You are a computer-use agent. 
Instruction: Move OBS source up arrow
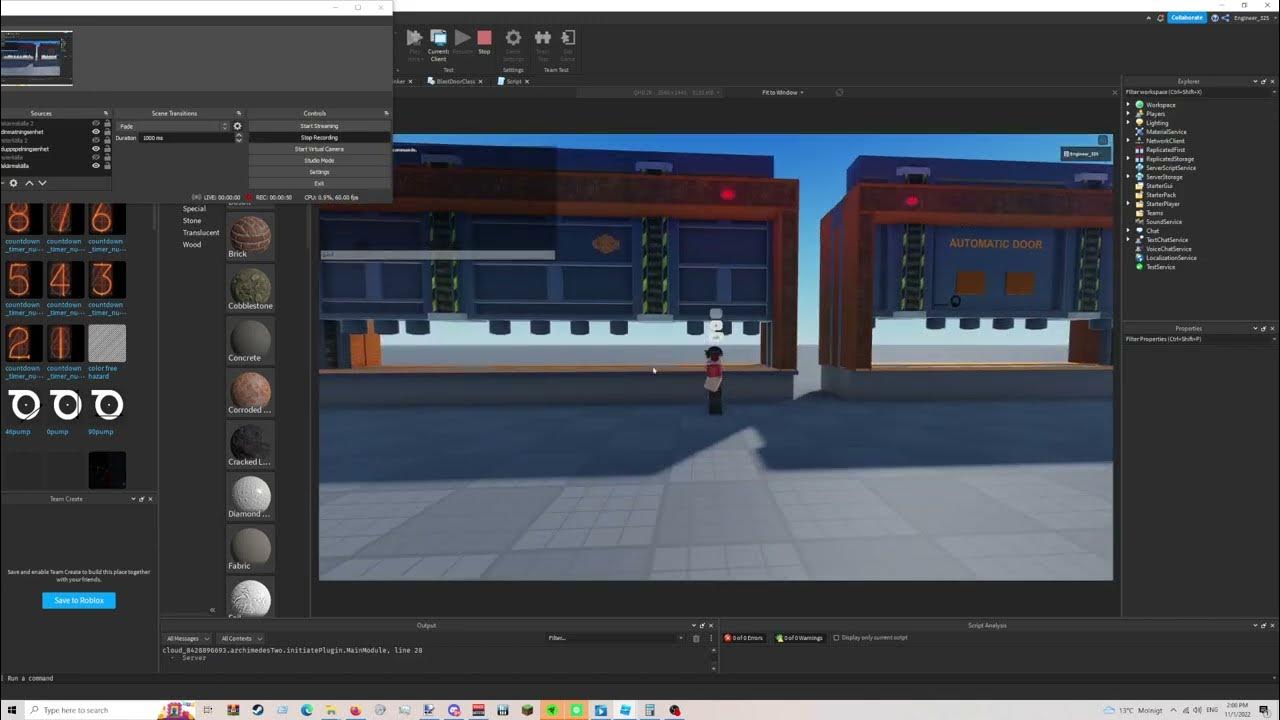coord(29,183)
